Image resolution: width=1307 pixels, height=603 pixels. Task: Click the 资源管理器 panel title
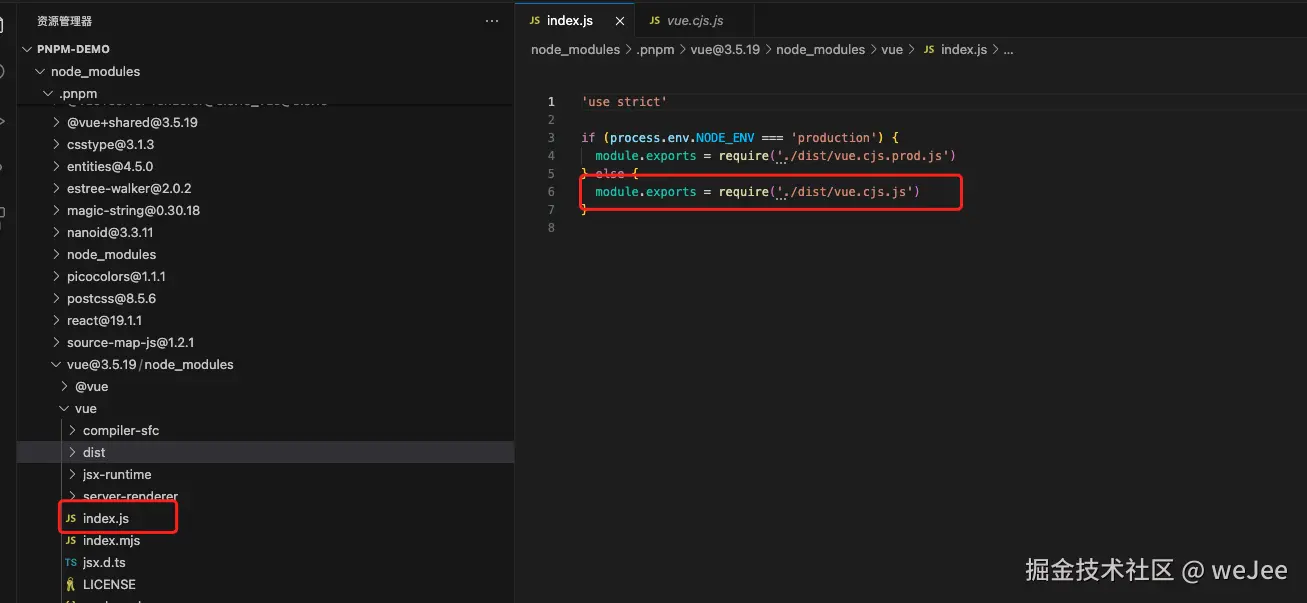coord(64,20)
